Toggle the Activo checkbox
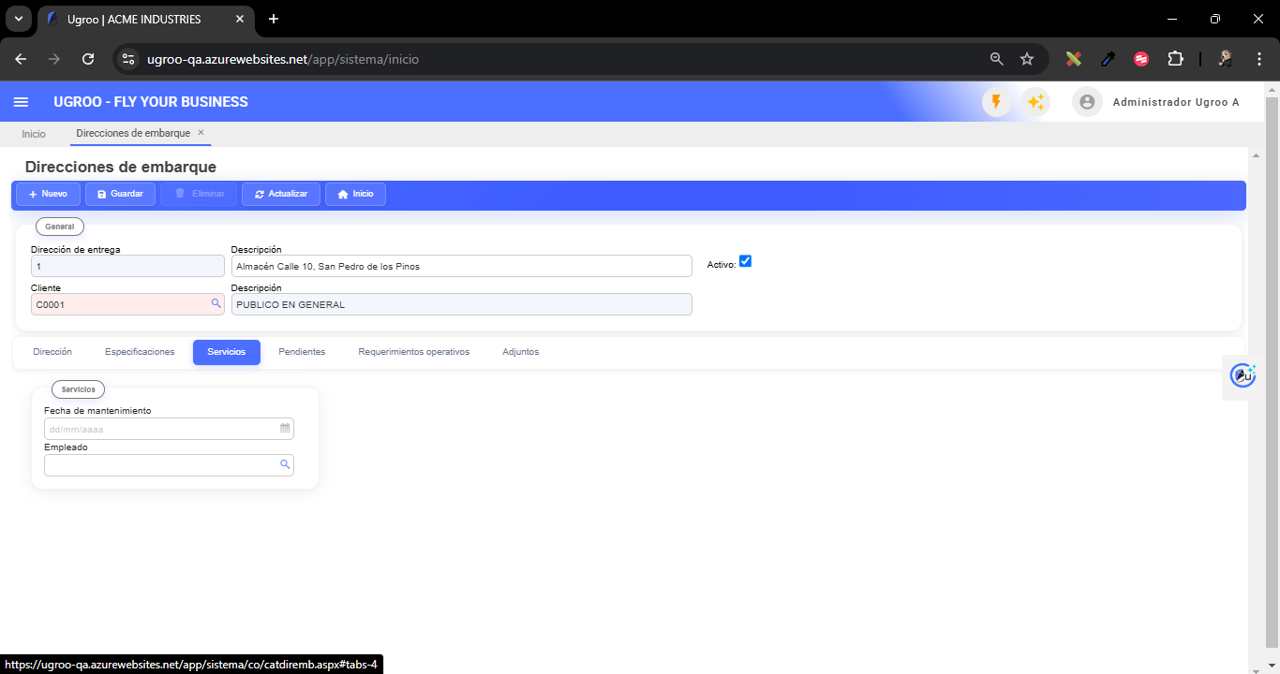The height and width of the screenshot is (674, 1280). 745,262
